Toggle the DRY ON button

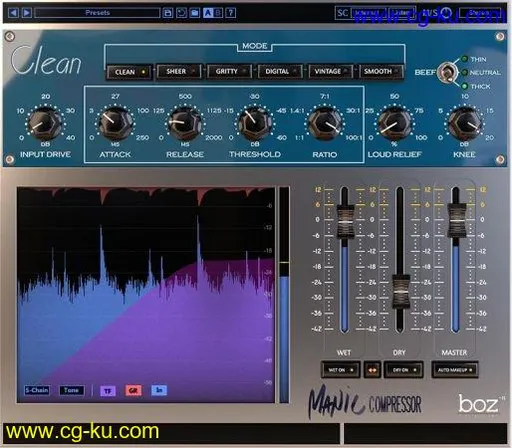point(404,370)
